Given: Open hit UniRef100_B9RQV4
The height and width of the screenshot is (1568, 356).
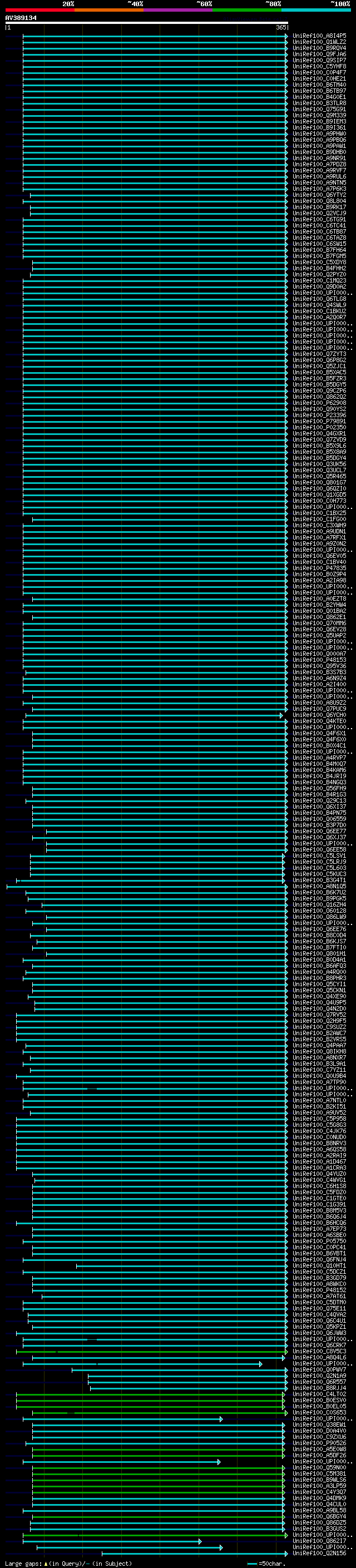Looking at the screenshot, I should pos(319,48).
